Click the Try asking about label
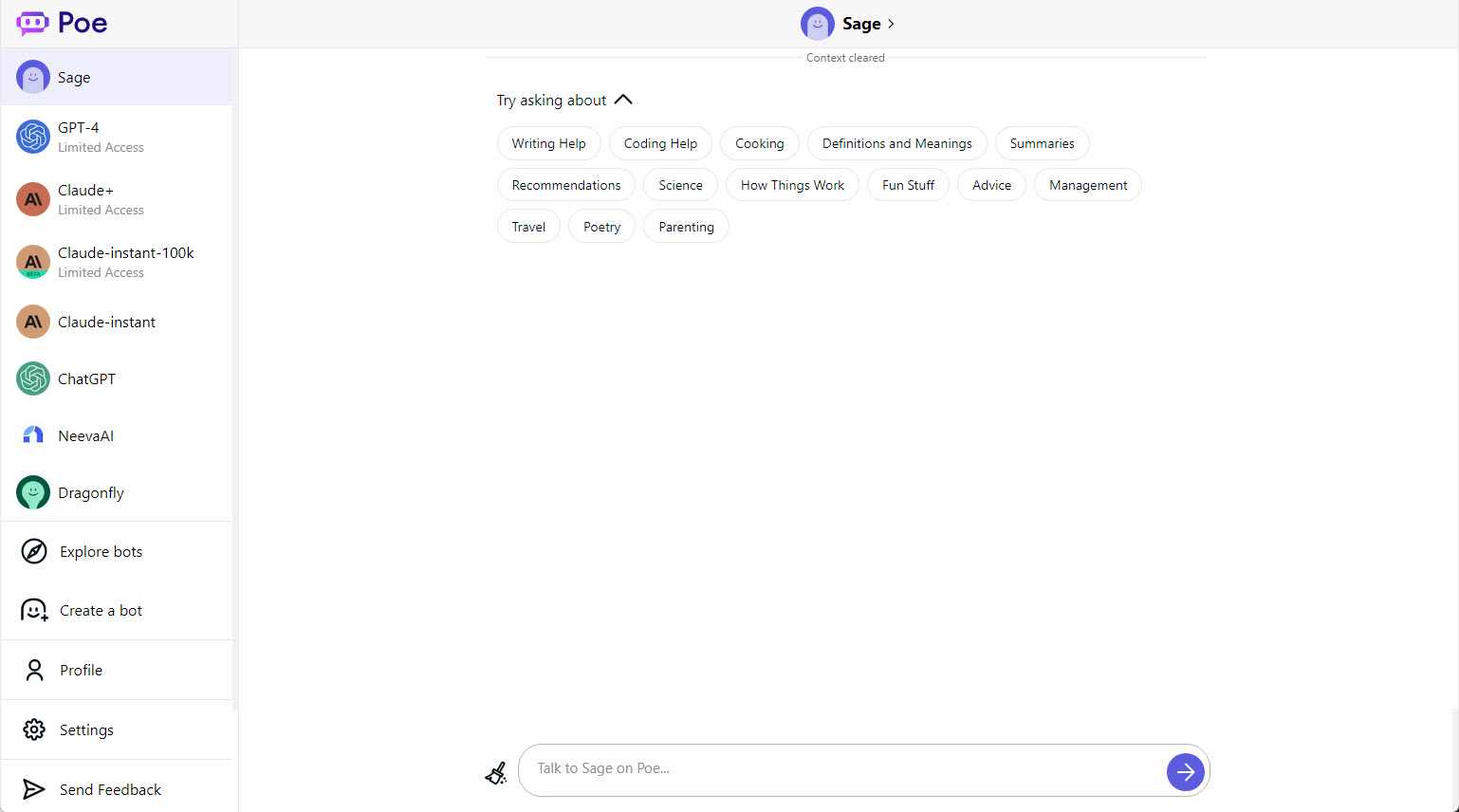The width and height of the screenshot is (1459, 812). [x=551, y=101]
